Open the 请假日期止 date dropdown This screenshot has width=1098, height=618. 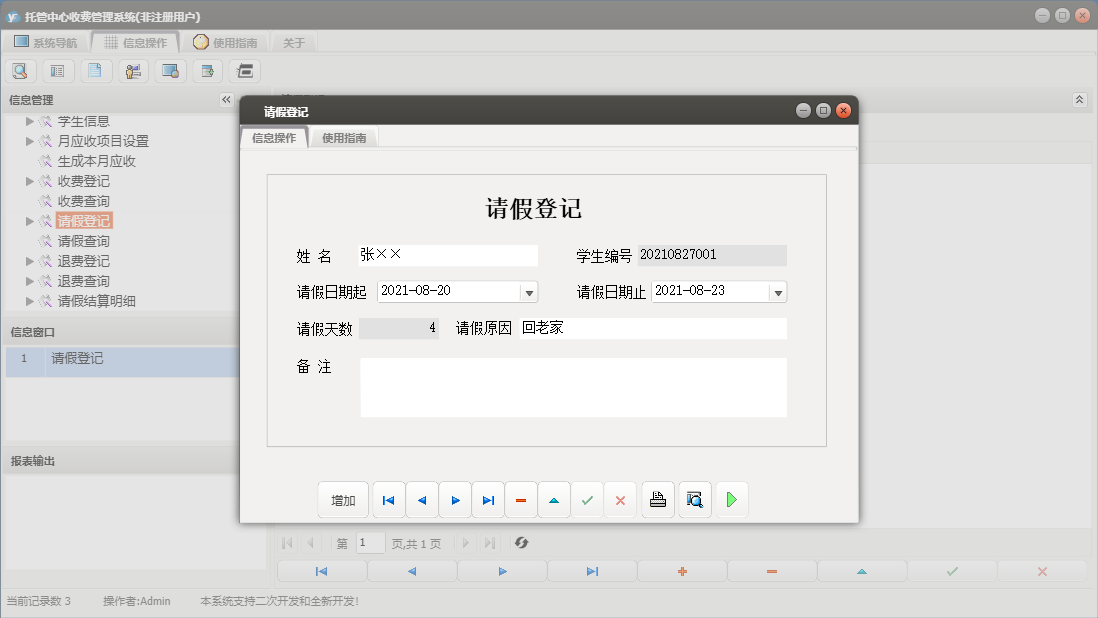(x=777, y=291)
